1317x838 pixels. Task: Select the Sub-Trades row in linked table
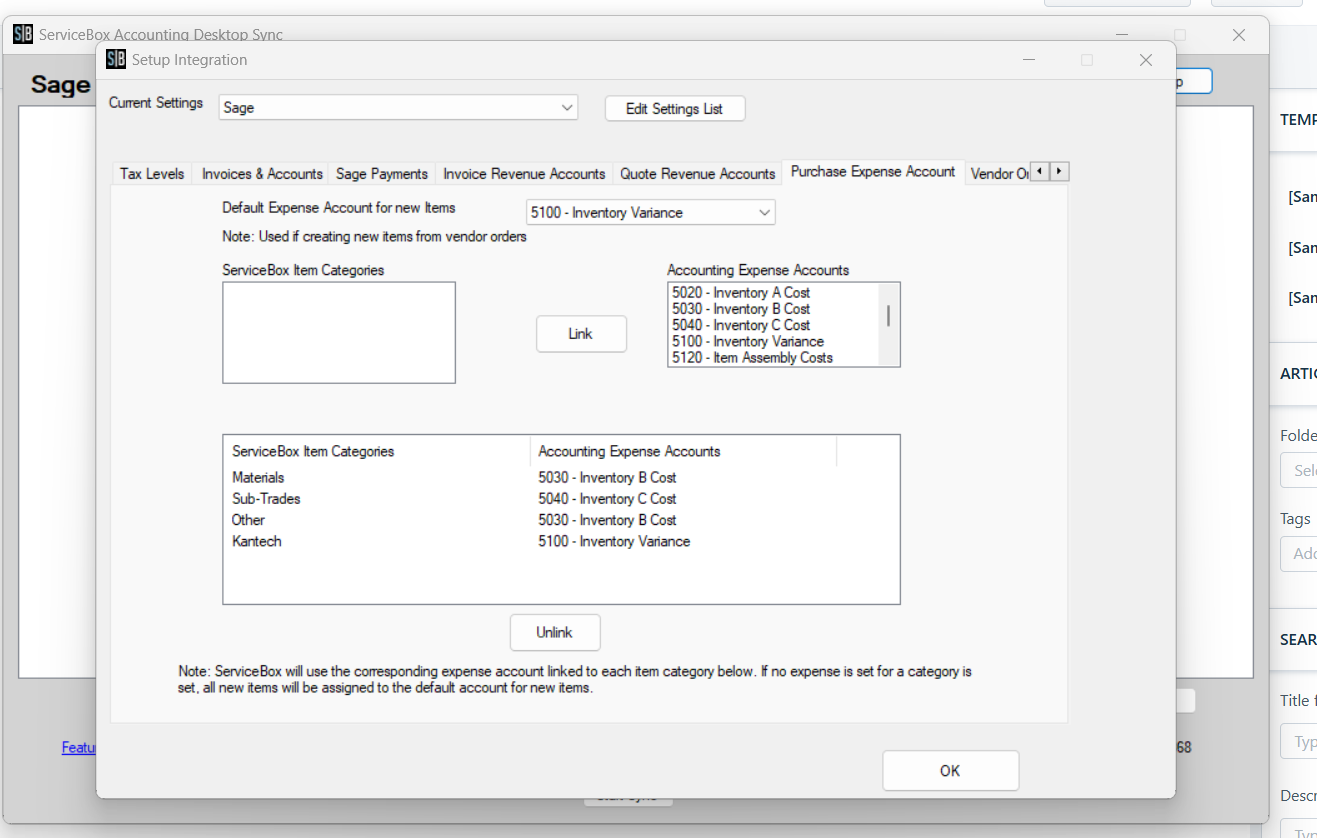(x=561, y=499)
